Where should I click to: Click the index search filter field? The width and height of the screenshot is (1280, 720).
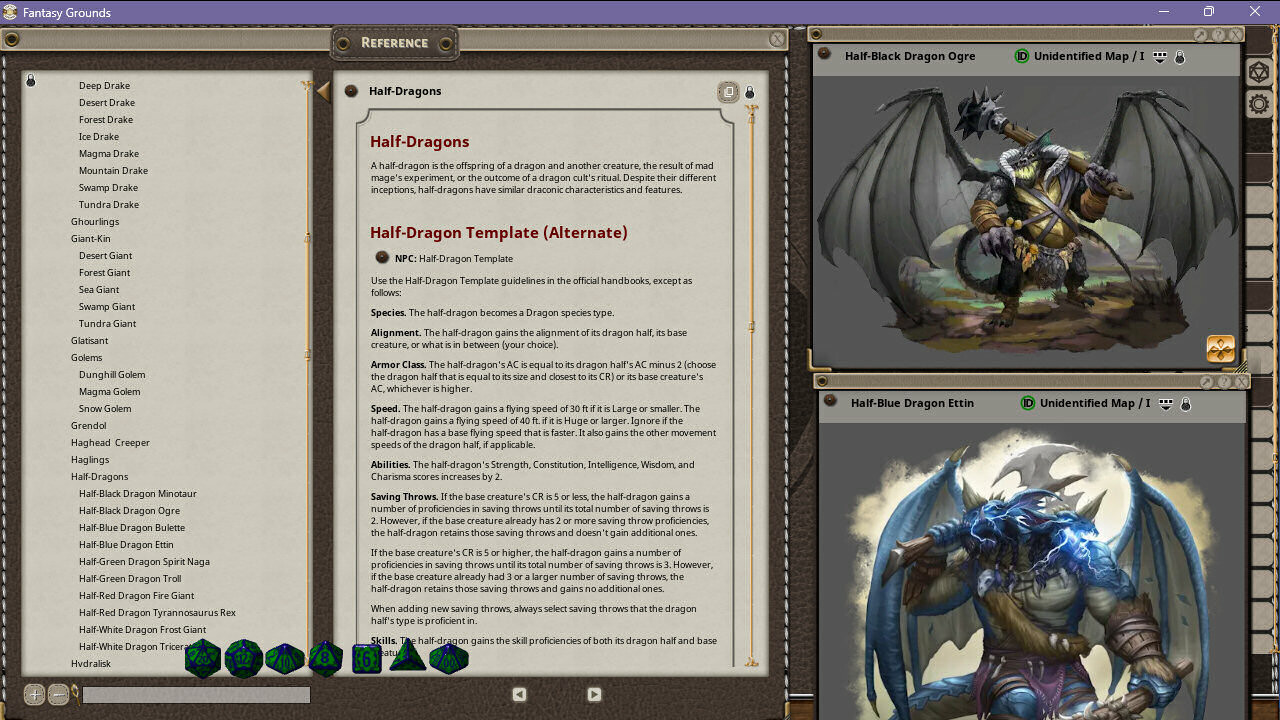(x=196, y=695)
